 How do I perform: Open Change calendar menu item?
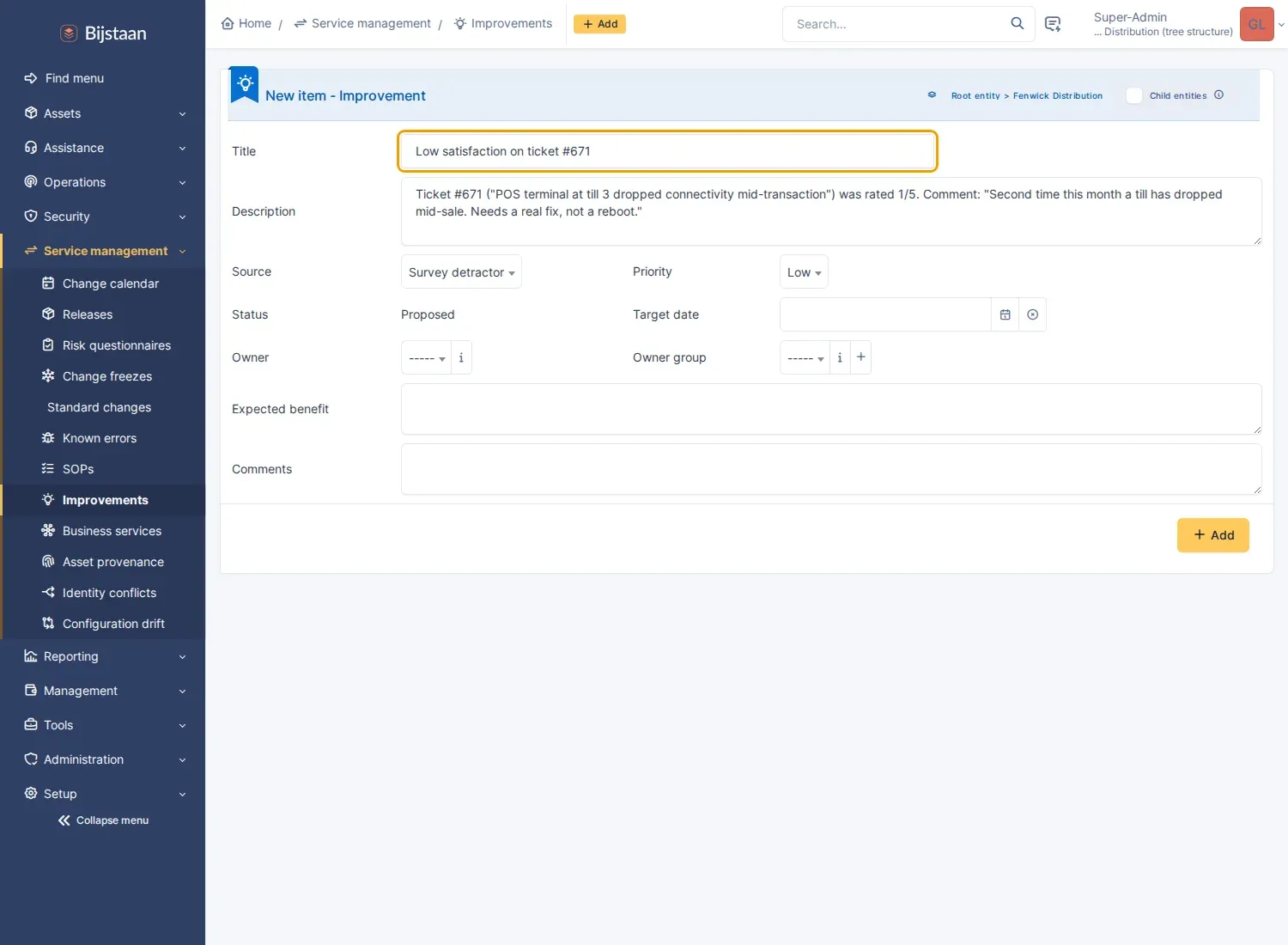click(103, 283)
